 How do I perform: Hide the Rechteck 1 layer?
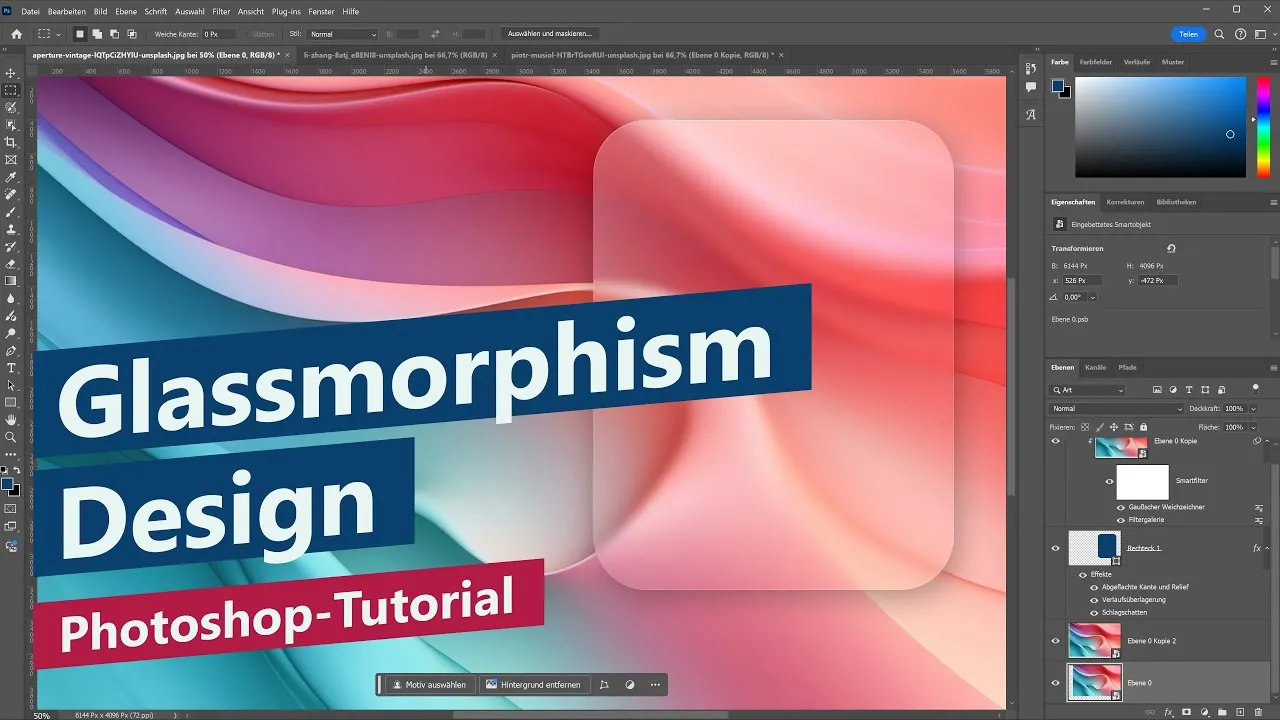point(1055,548)
